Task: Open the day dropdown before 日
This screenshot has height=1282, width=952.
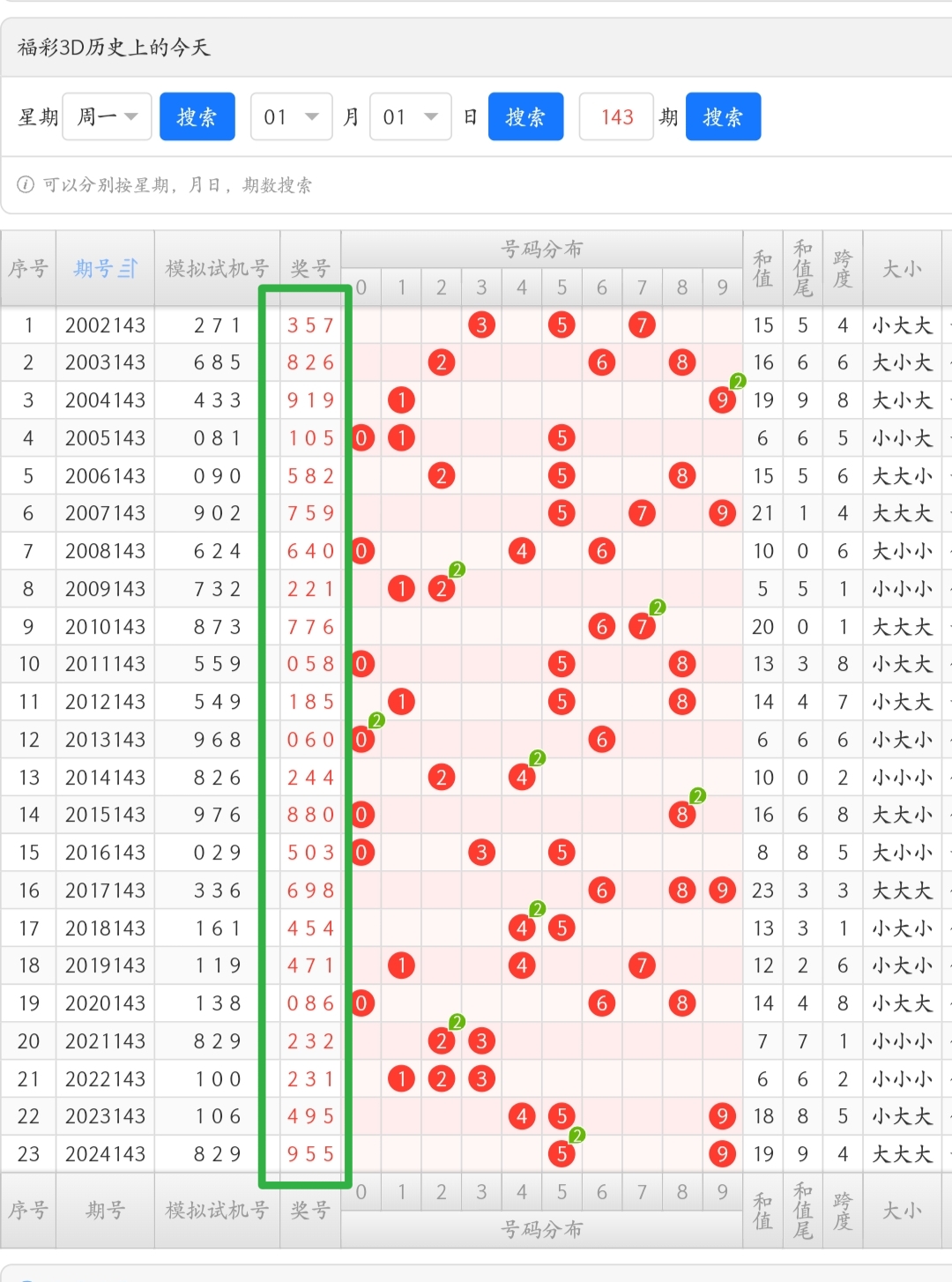Action: [x=411, y=116]
